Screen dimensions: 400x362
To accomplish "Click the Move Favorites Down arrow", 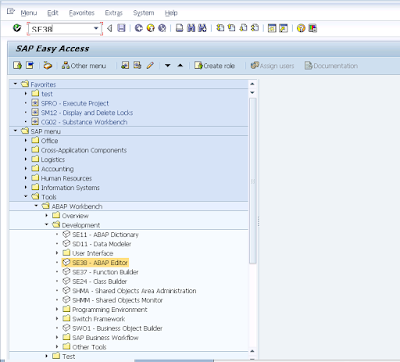I will tap(168, 65).
